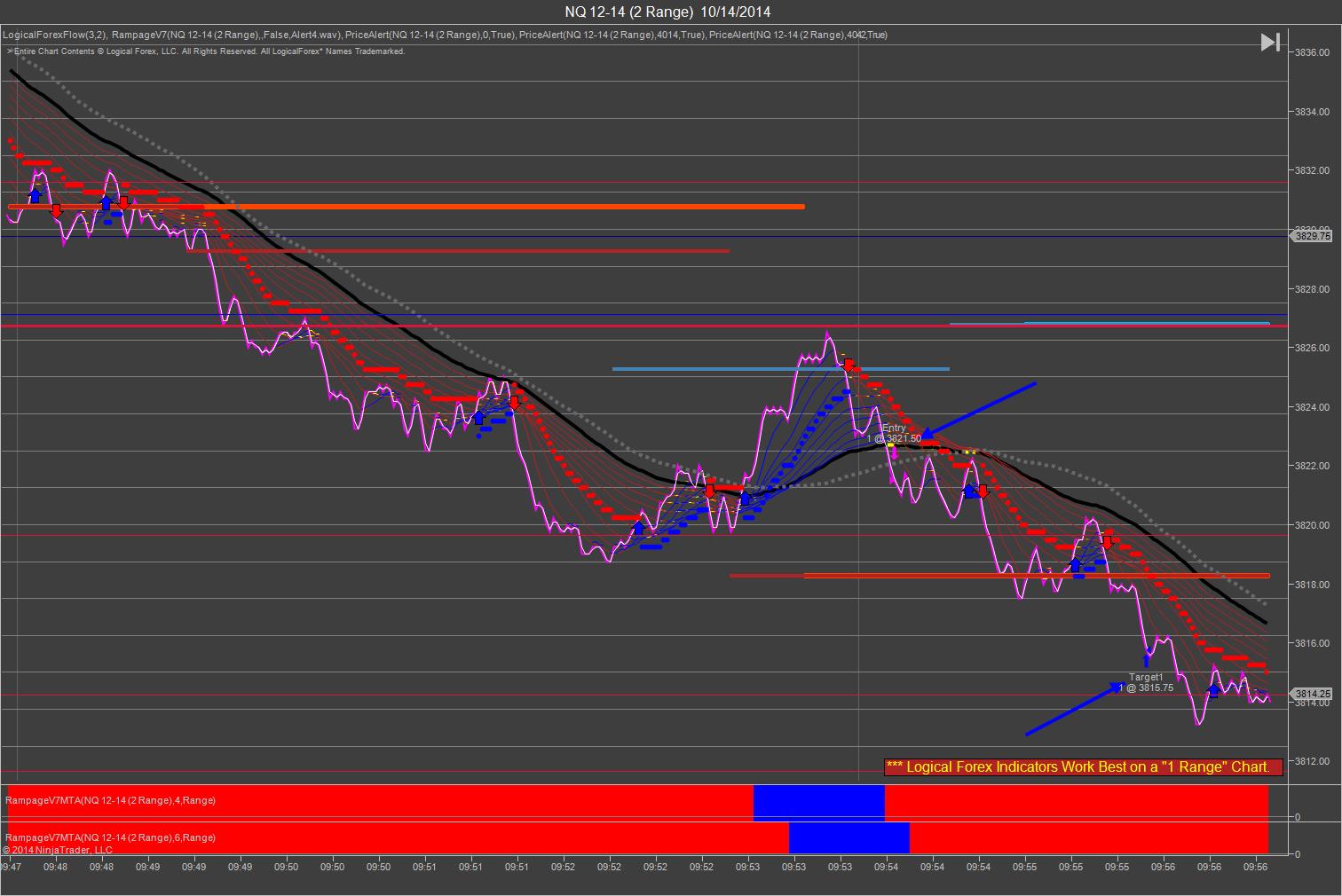The image size is (1342, 896).
Task: Click the © 2014 NinjaTrader, LLC text
Action: 58,850
